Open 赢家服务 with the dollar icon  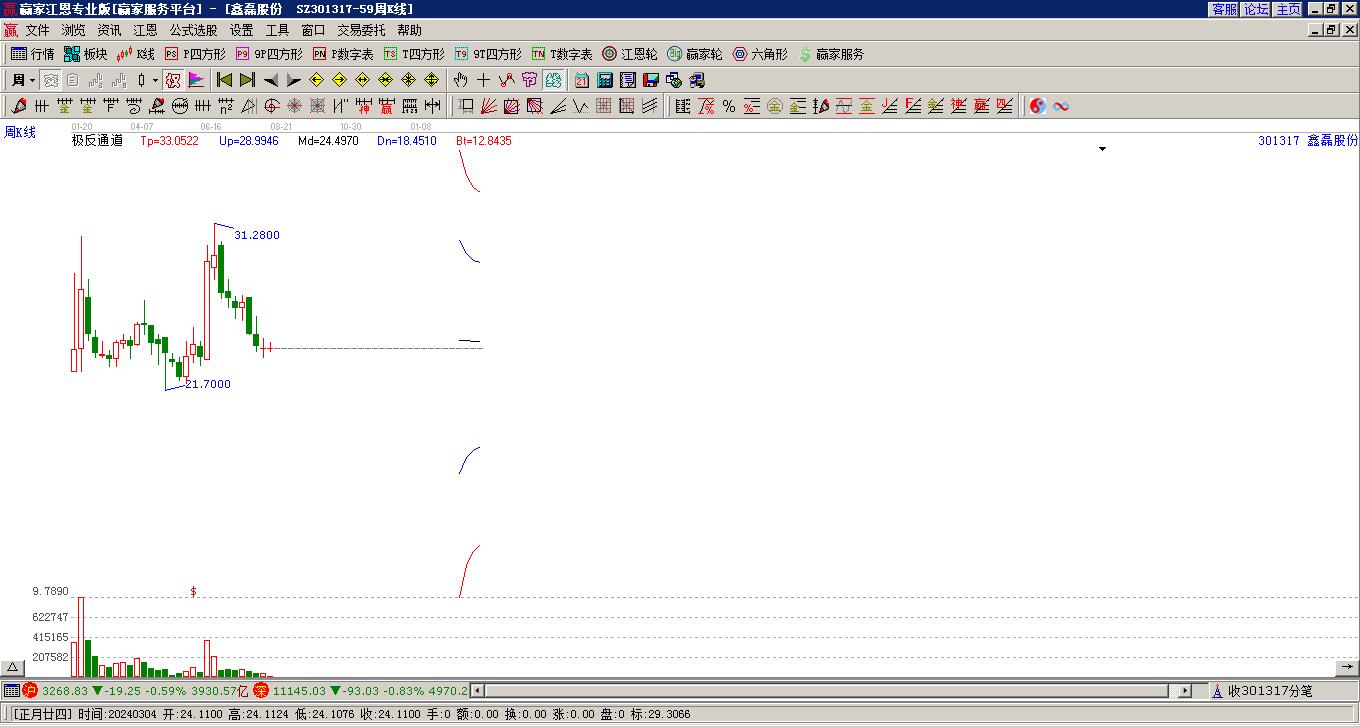[x=831, y=54]
